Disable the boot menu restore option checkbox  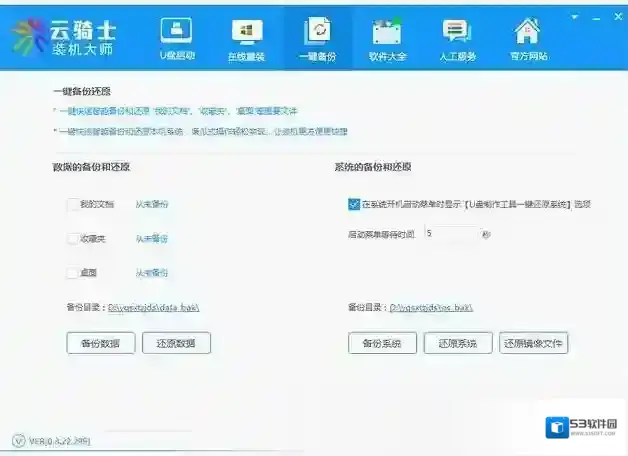coord(353,204)
